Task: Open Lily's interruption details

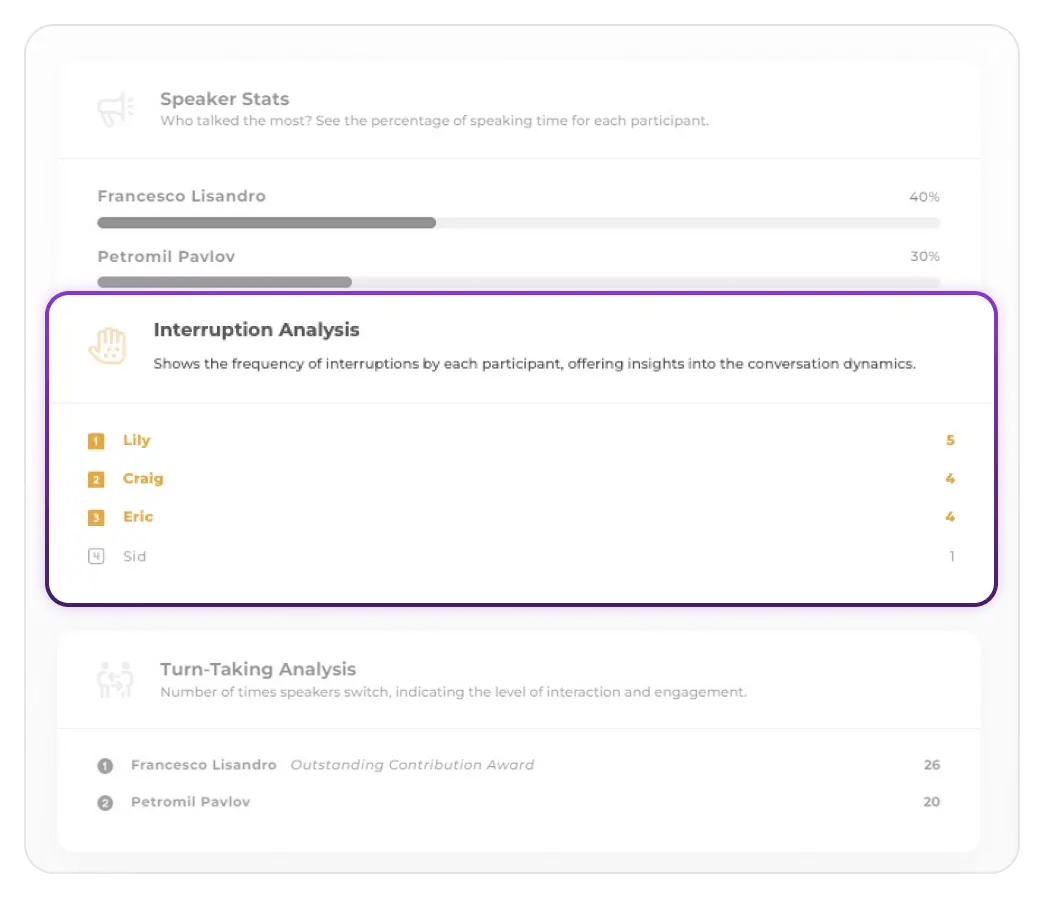Action: [137, 440]
